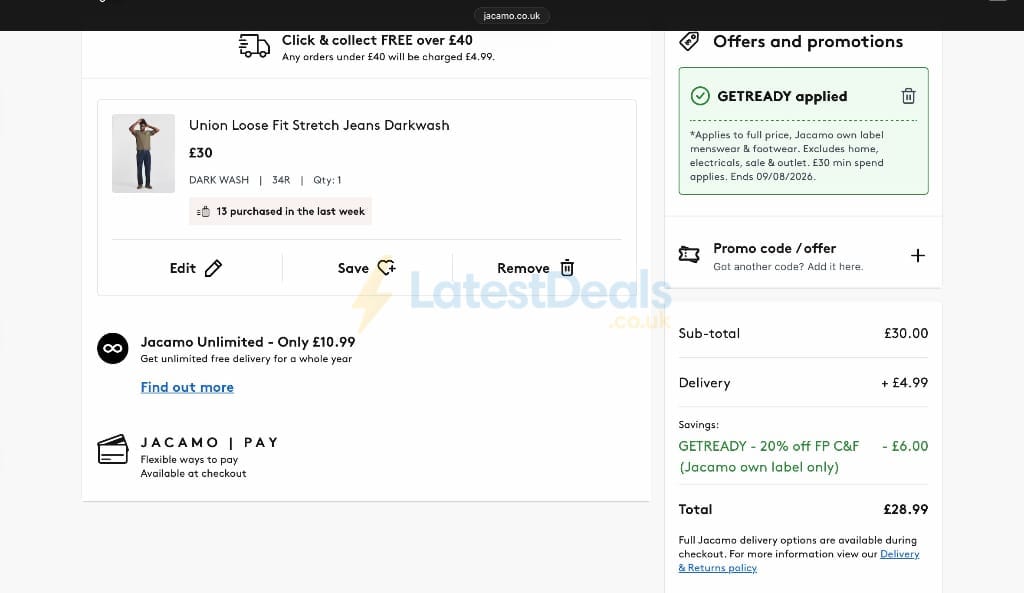This screenshot has width=1024, height=593.
Task: Click the 'Ends 09/08/2026' promo terms text
Action: click(x=773, y=176)
